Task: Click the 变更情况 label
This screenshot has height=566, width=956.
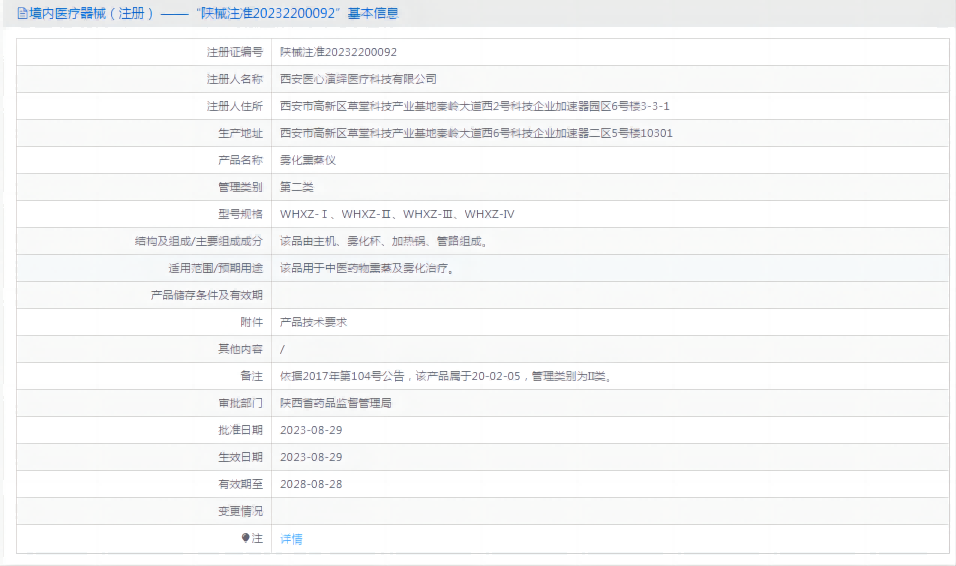Action: (x=240, y=511)
